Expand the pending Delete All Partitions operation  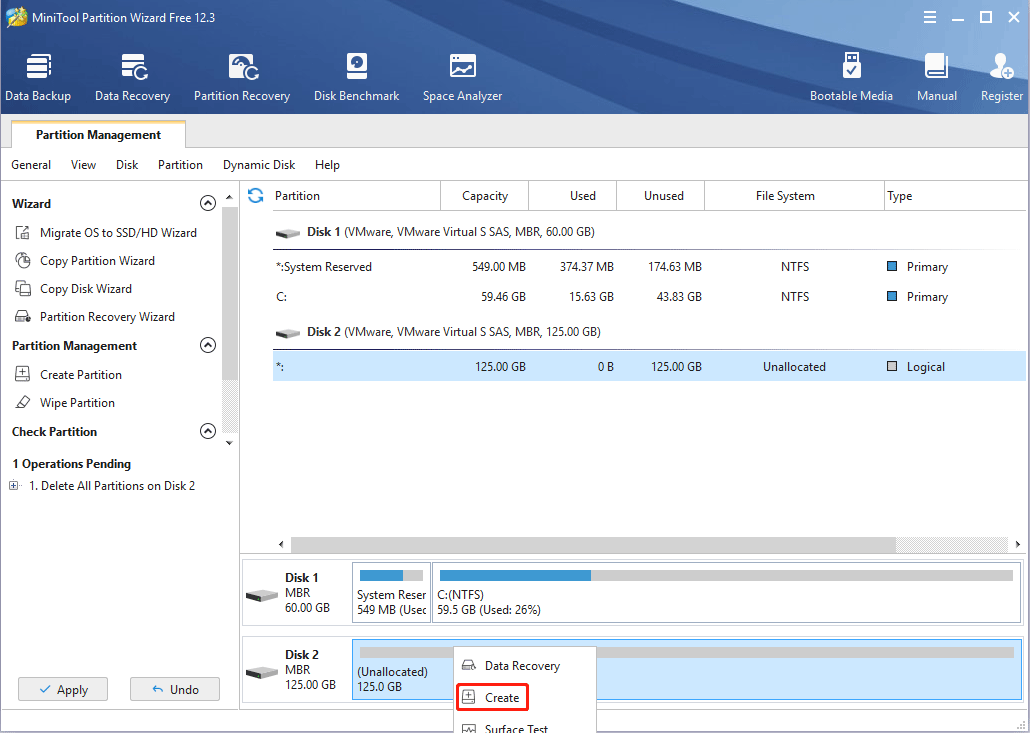14,486
